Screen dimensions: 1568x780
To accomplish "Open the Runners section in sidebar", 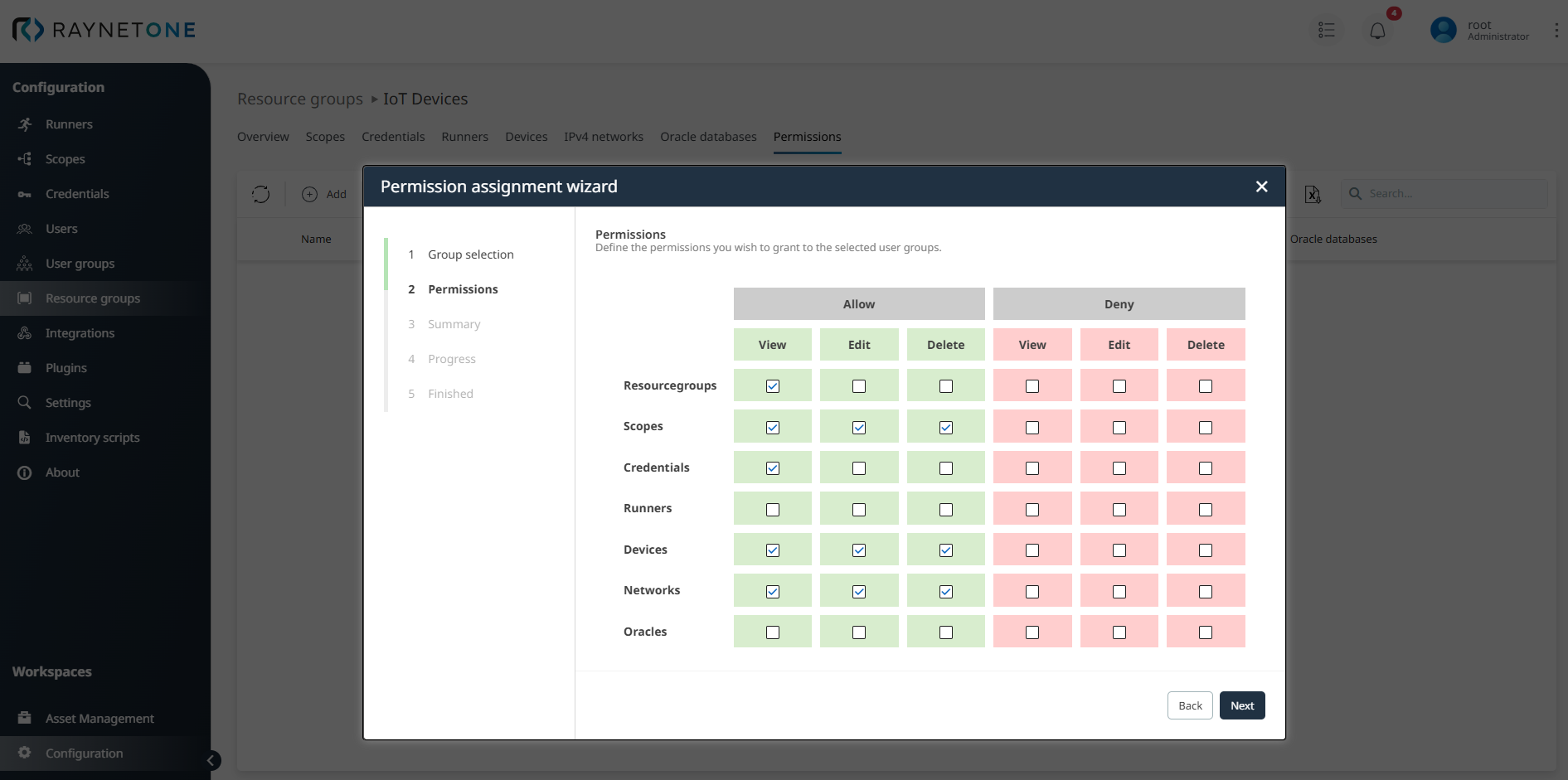I will click(69, 124).
